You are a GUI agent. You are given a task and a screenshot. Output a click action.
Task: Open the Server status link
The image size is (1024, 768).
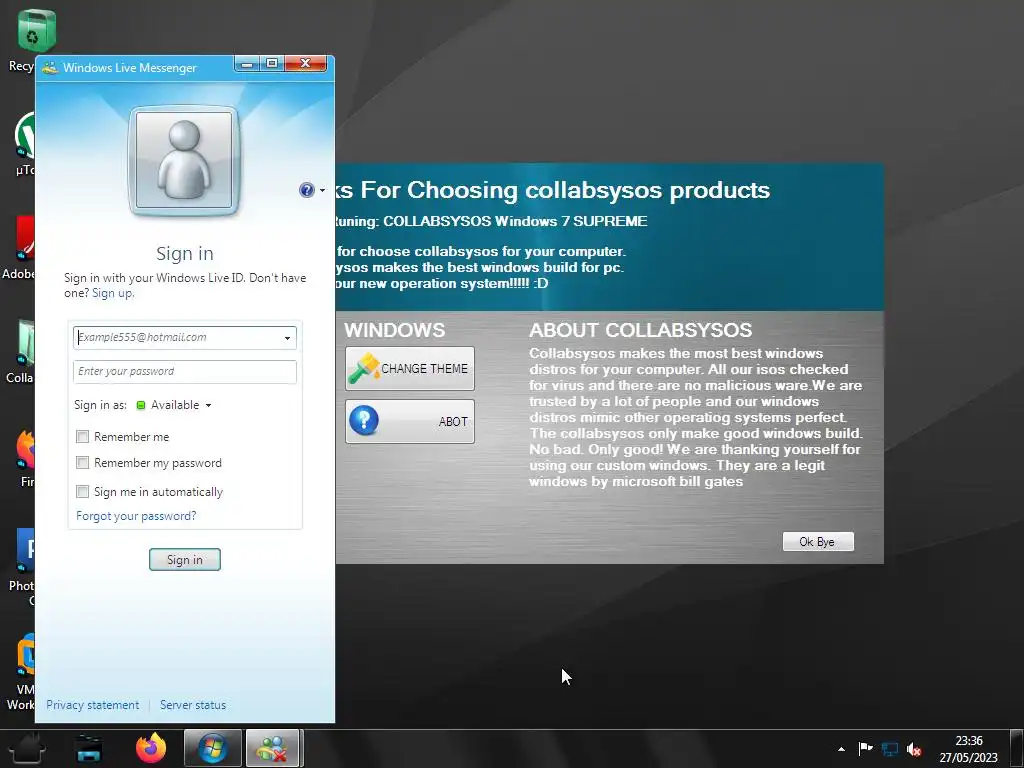(x=193, y=705)
